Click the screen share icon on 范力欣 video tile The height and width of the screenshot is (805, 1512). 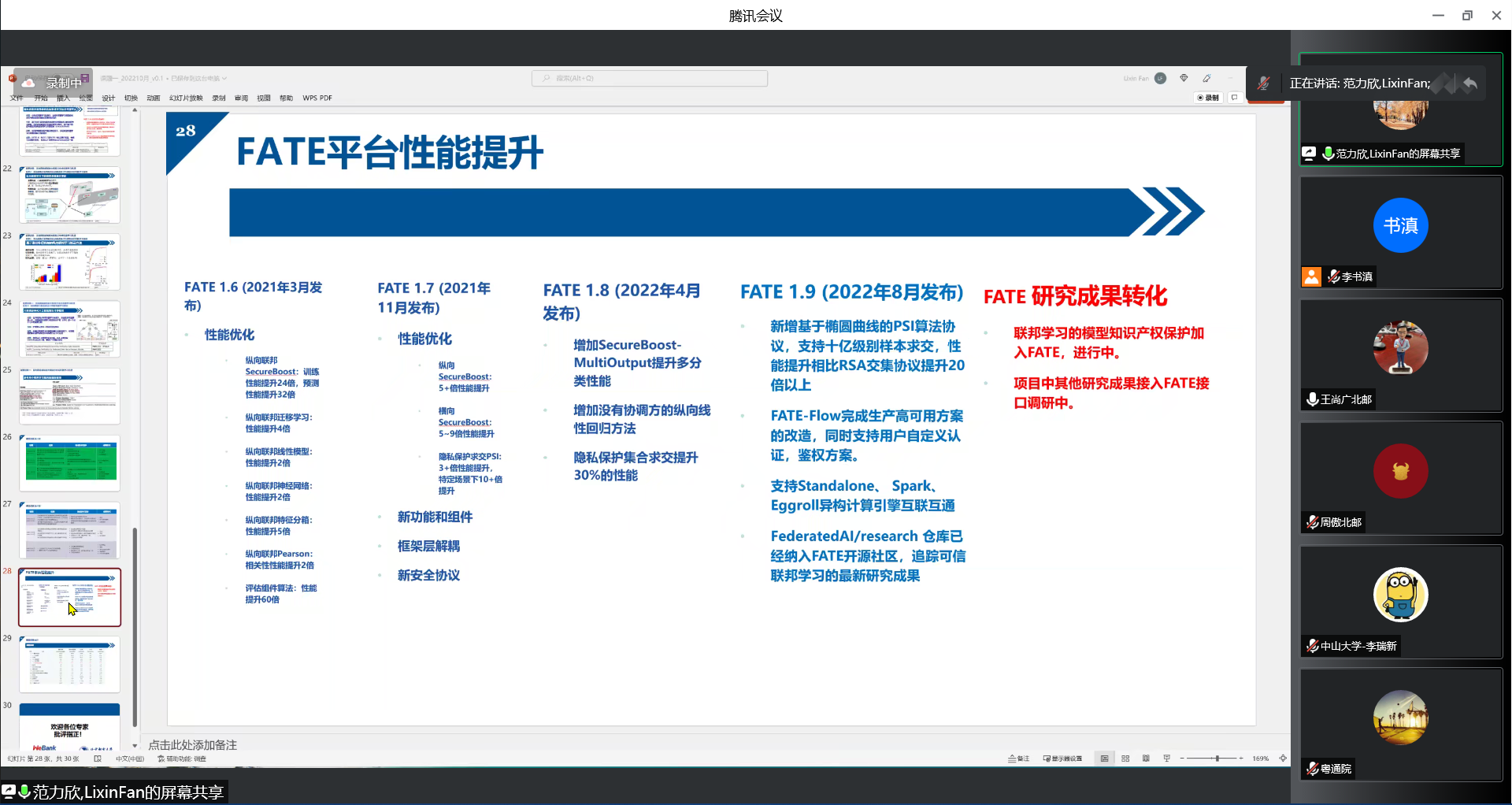1309,154
